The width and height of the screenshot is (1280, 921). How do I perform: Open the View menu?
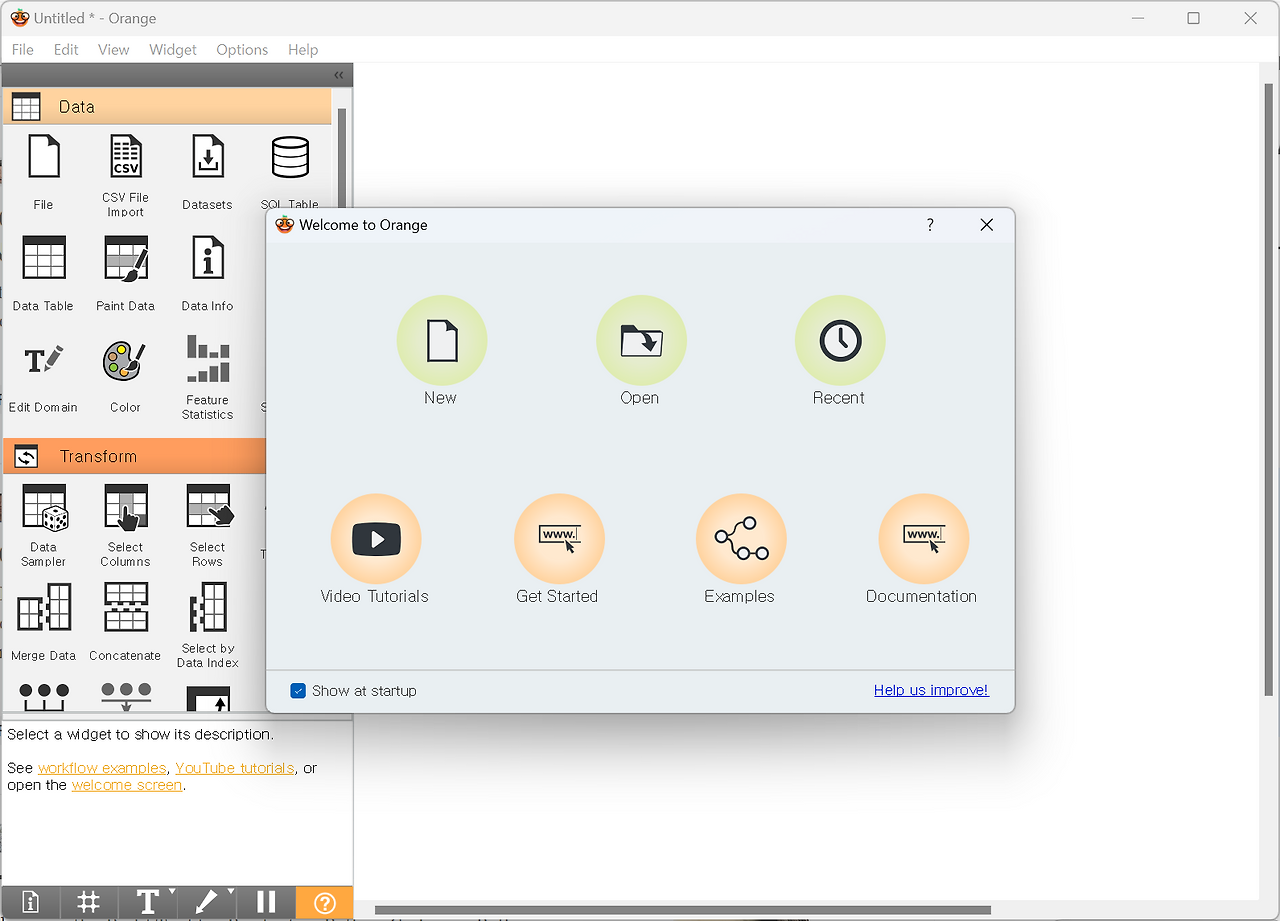[113, 49]
